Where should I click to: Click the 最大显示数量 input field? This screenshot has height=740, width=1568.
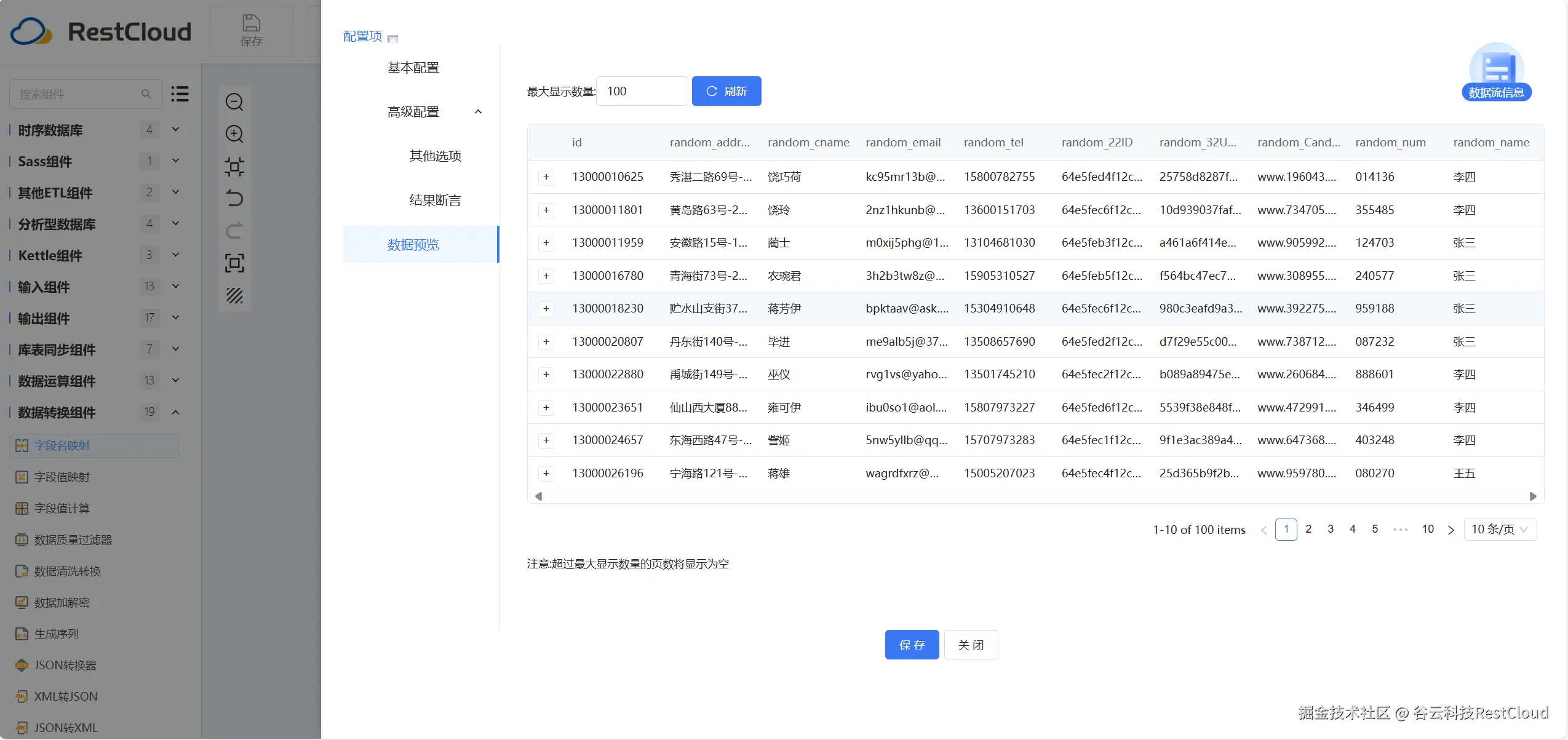tap(642, 91)
